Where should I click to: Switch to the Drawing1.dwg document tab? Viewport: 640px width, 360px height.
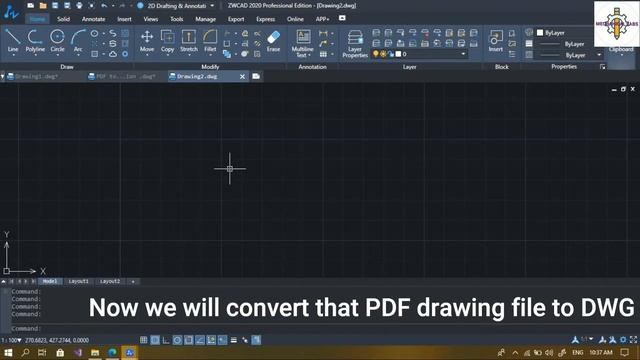pyautogui.click(x=37, y=76)
